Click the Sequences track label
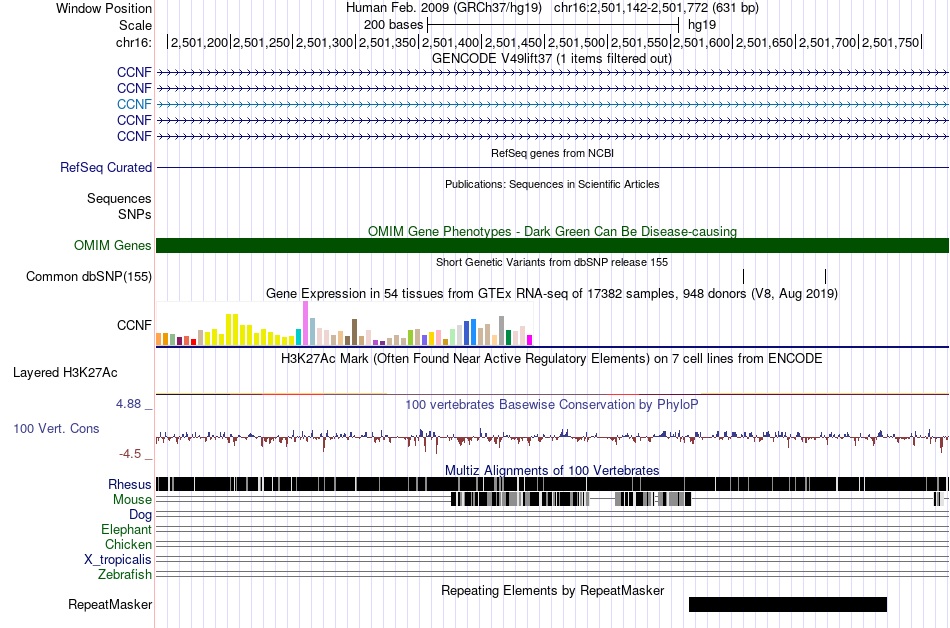The width and height of the screenshot is (950, 628). [119, 199]
